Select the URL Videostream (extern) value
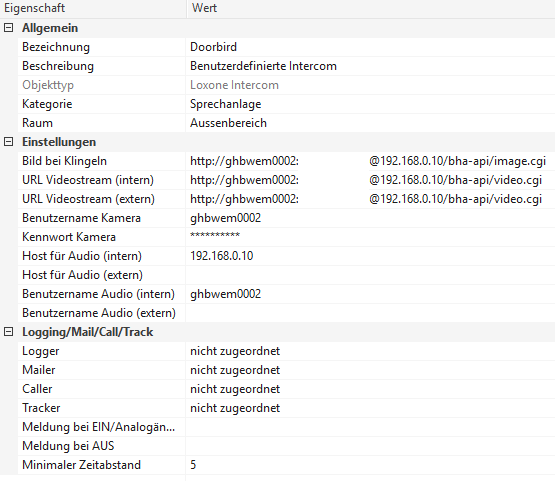Image resolution: width=555 pixels, height=481 pixels. pos(370,199)
